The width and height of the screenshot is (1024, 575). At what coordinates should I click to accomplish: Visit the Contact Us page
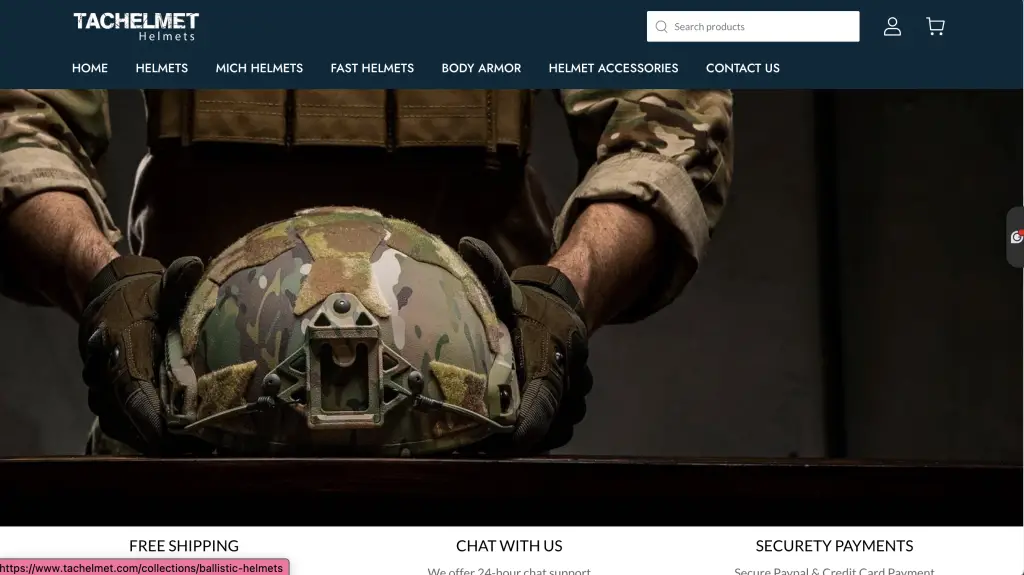coord(742,68)
